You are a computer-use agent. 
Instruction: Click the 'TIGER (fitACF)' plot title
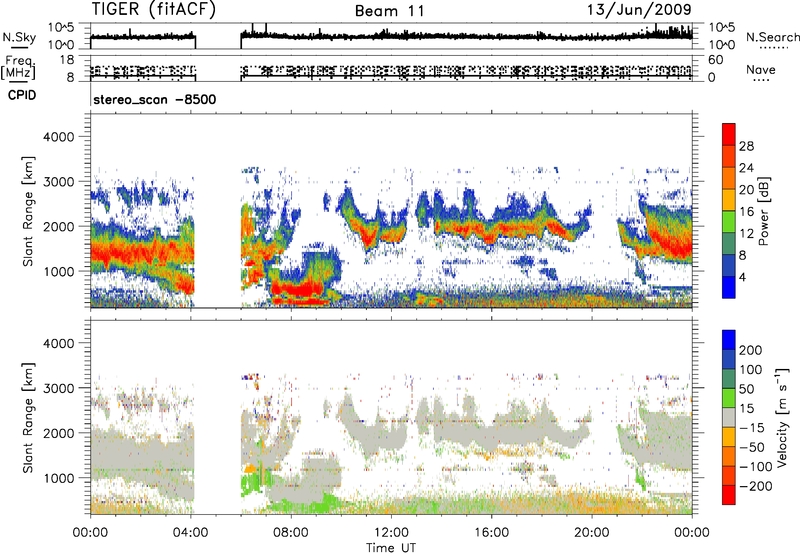point(154,10)
